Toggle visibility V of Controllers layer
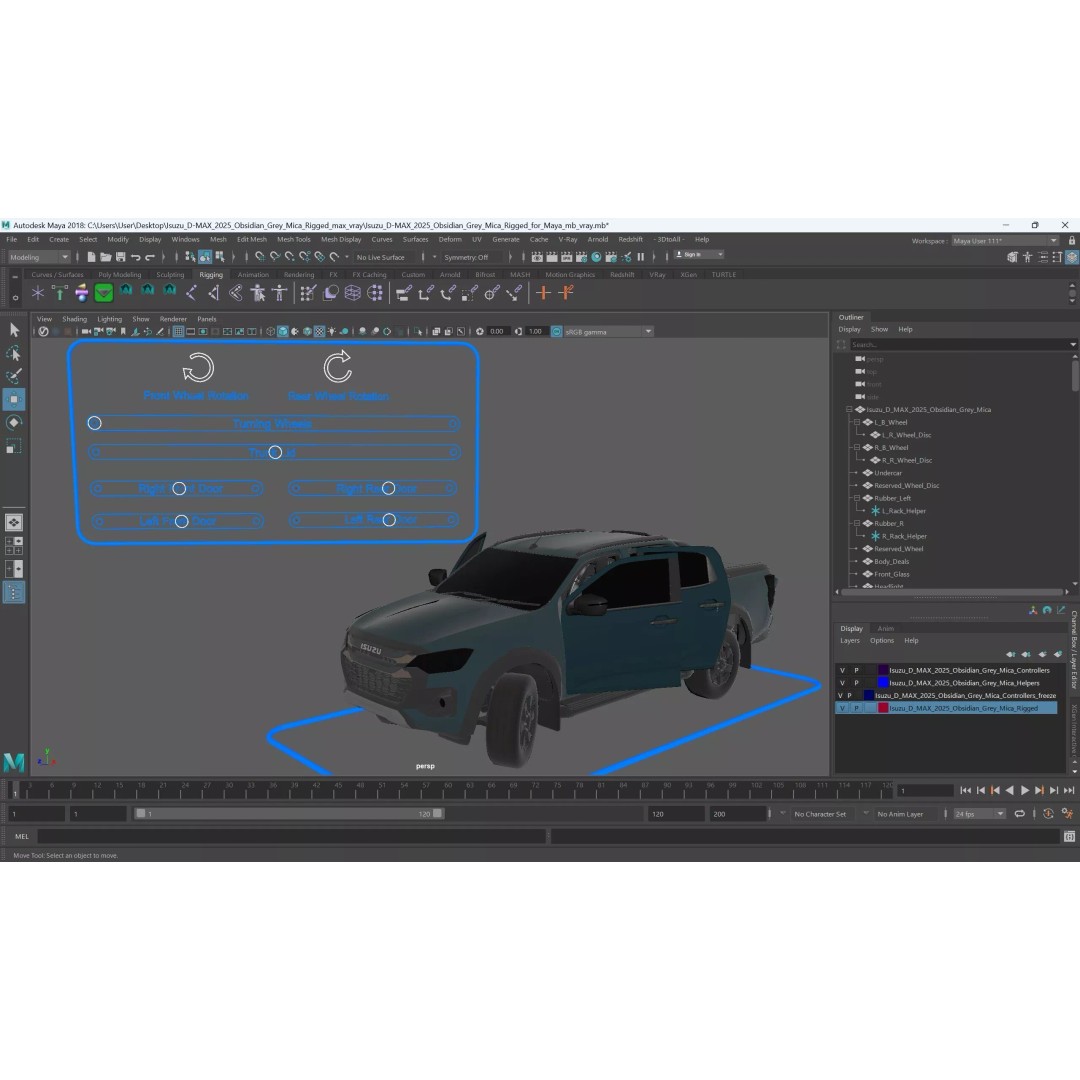 842,670
